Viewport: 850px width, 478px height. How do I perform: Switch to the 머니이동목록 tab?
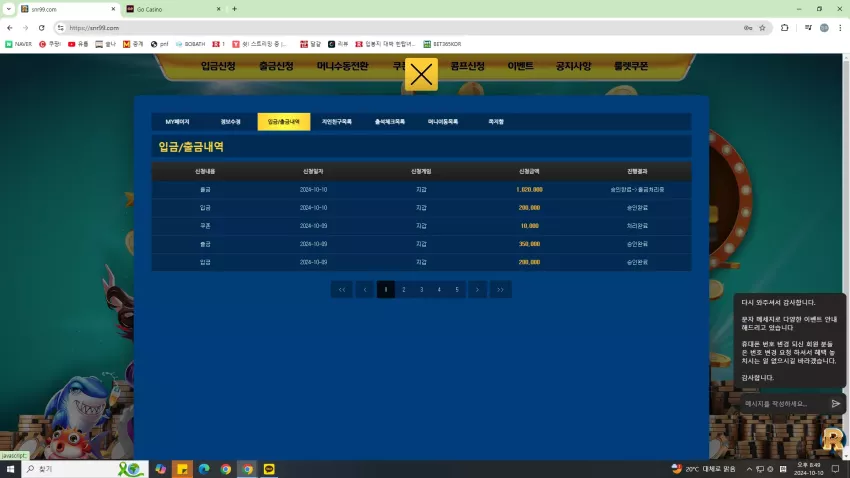[x=443, y=122]
